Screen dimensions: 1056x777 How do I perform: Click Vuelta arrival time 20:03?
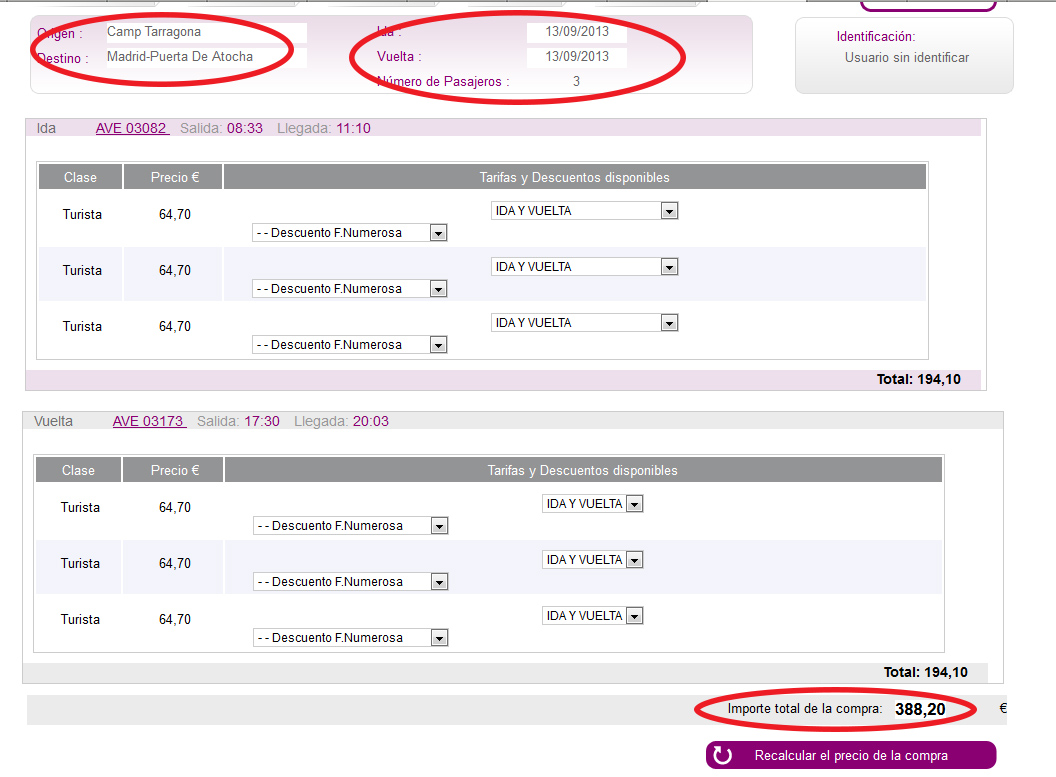coord(370,421)
